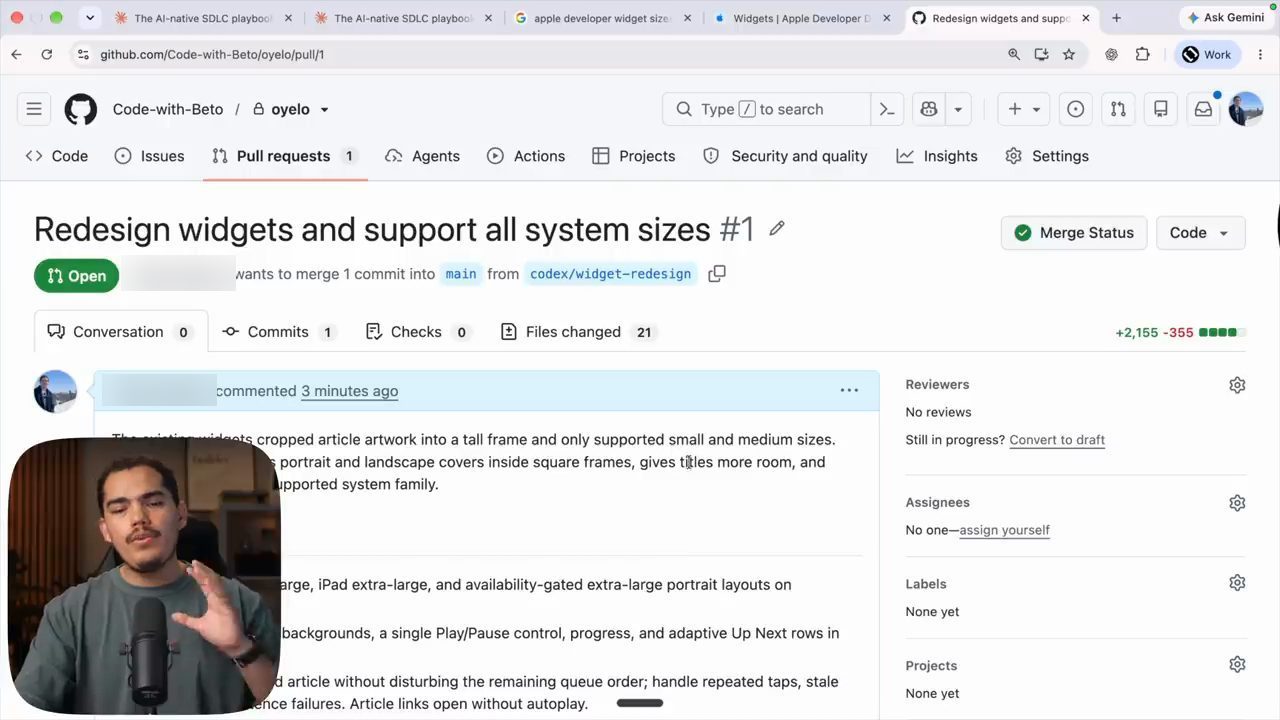Viewport: 1280px width, 720px height.
Task: Open Projects settings gear in sidebar
Action: coord(1237,665)
